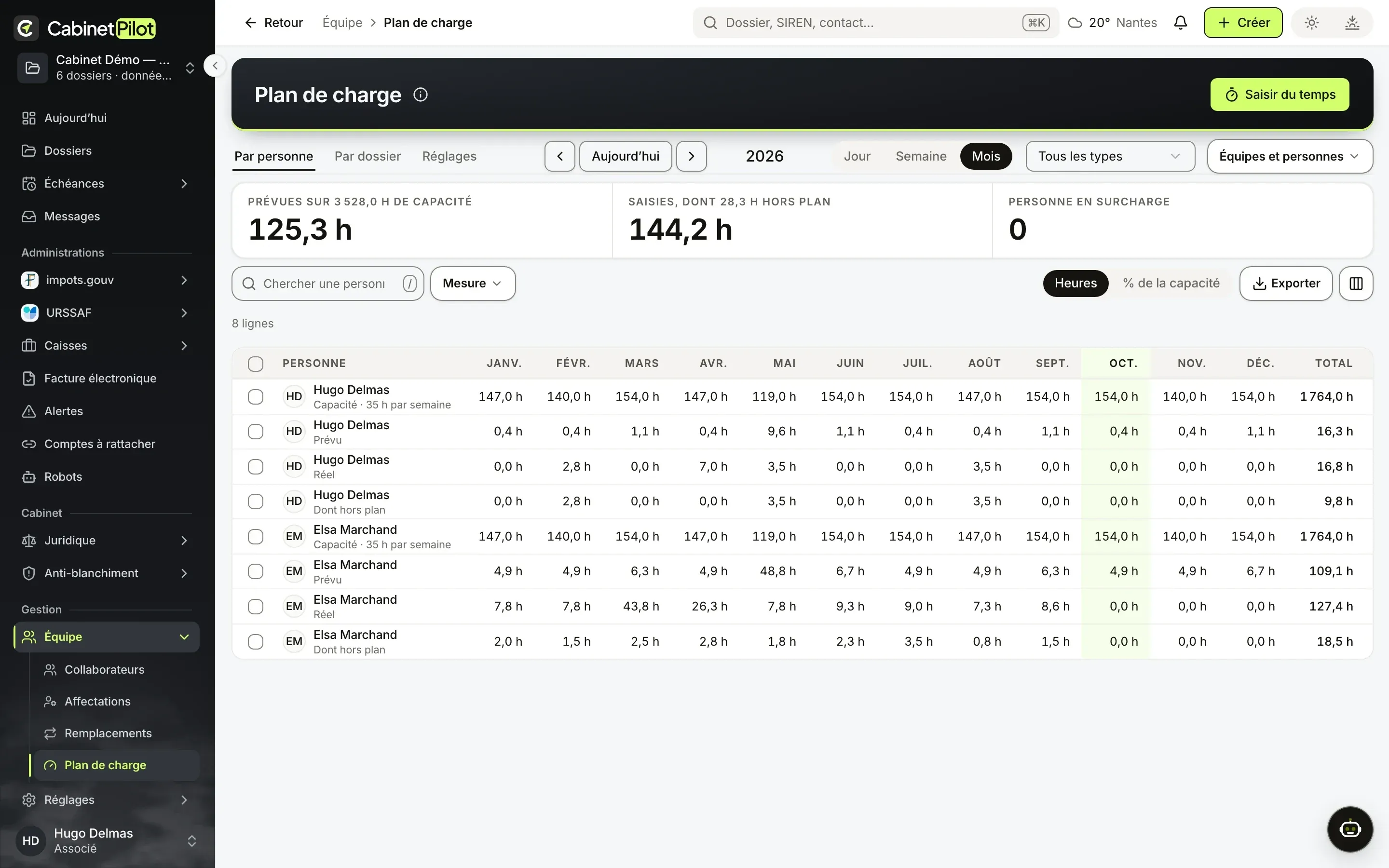Open Robots in the sidebar
The height and width of the screenshot is (868, 1389).
[107, 476]
